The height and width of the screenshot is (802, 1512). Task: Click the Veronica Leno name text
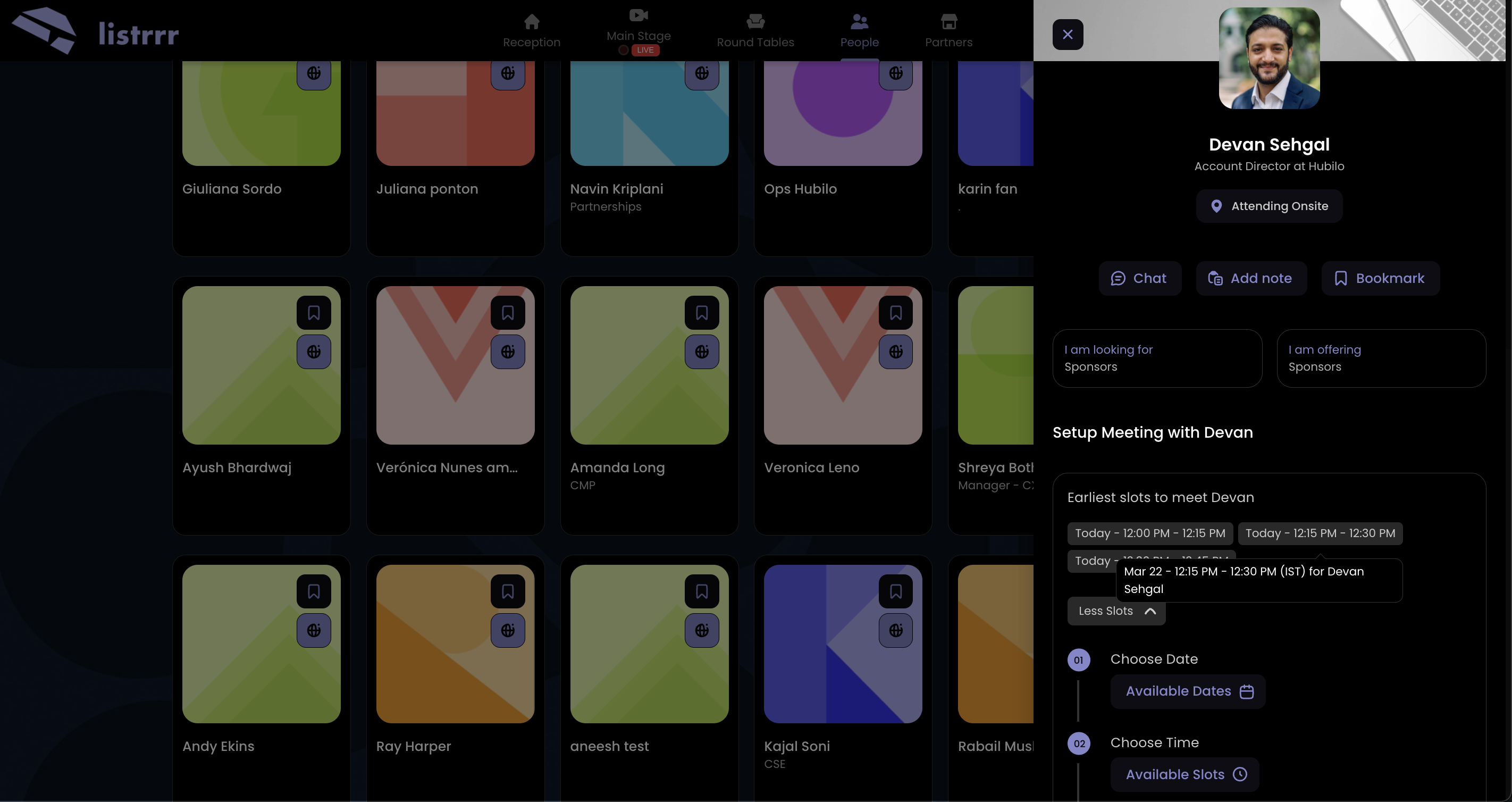[x=812, y=468]
